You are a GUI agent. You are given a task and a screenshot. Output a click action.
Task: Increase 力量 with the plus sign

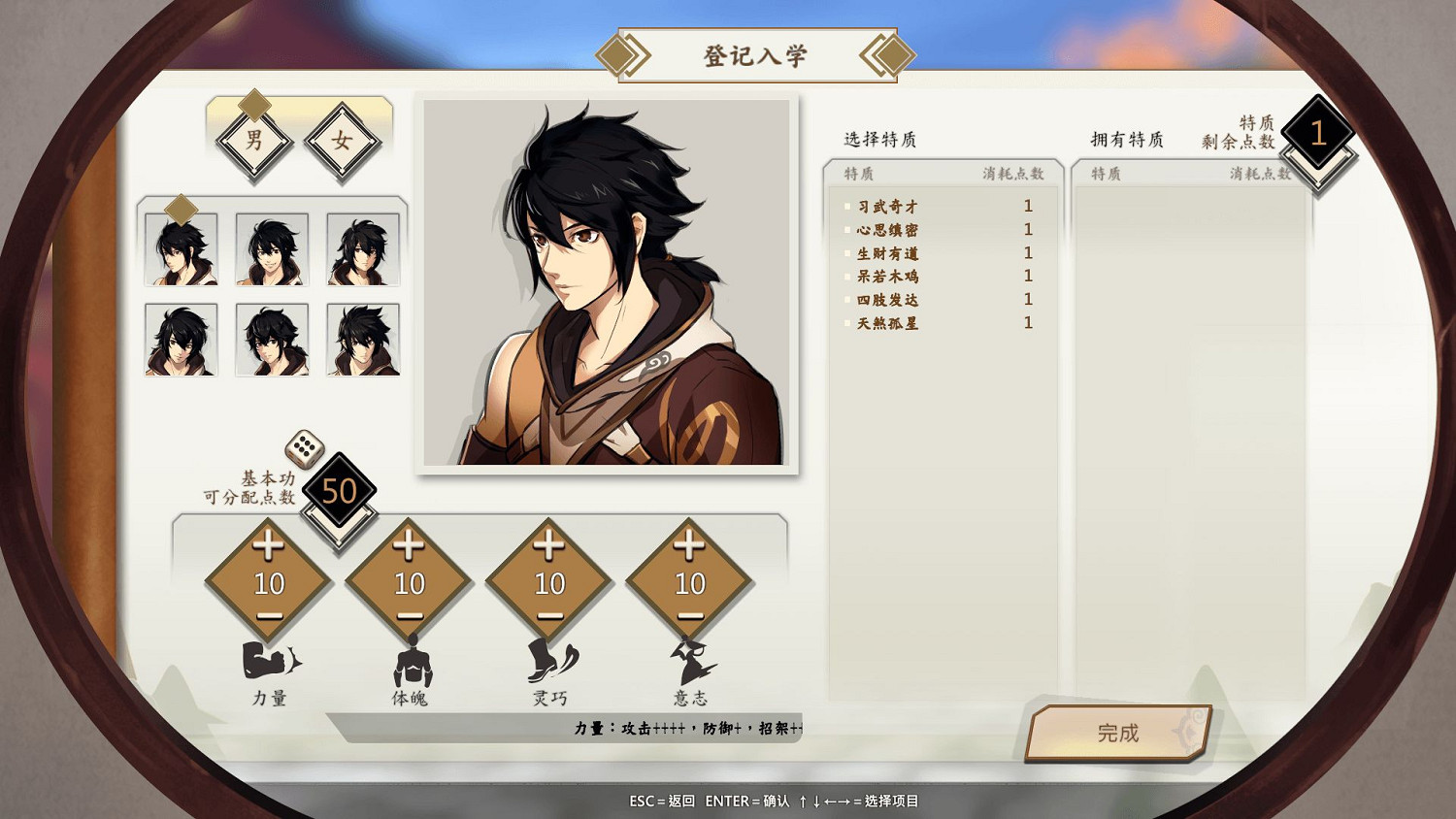pos(269,545)
